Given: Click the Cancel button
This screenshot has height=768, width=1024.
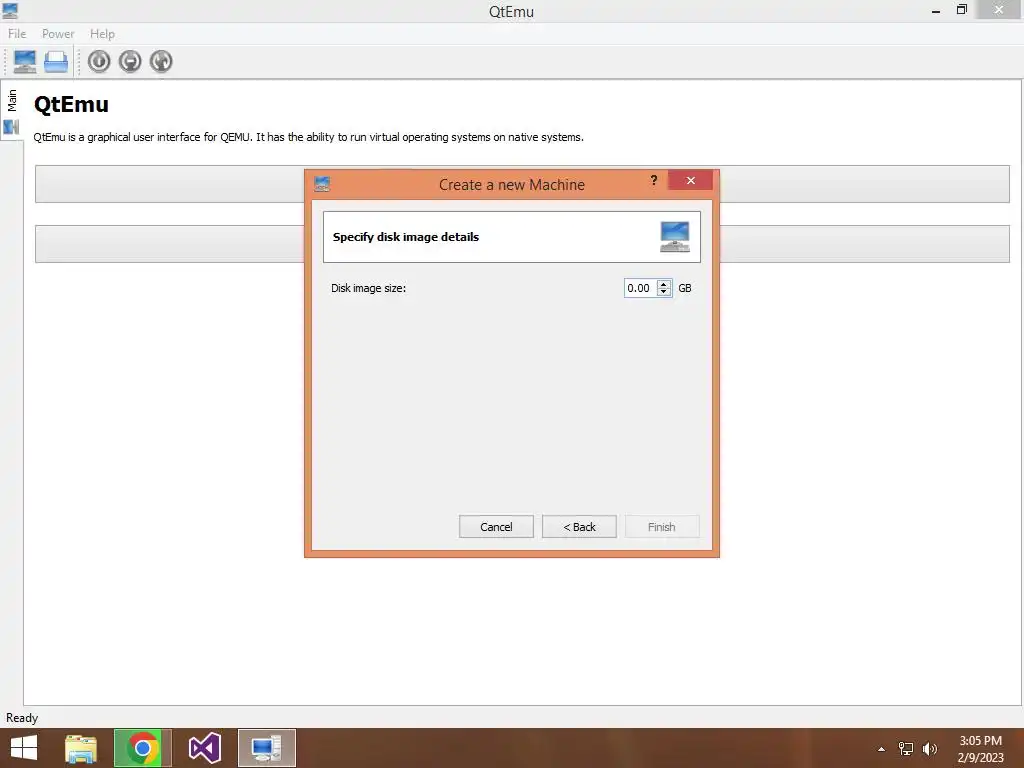Looking at the screenshot, I should [496, 526].
